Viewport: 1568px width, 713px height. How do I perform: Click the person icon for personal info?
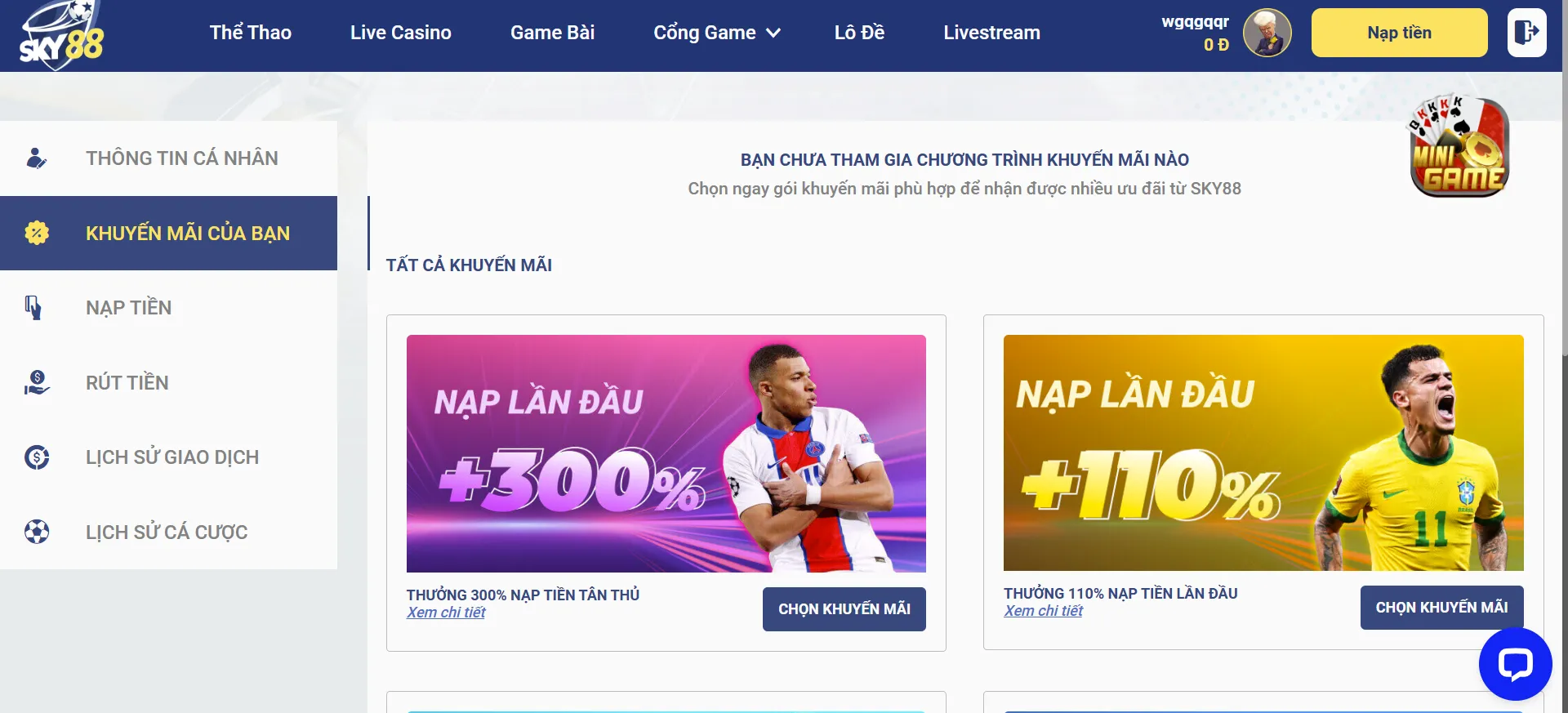[36, 158]
